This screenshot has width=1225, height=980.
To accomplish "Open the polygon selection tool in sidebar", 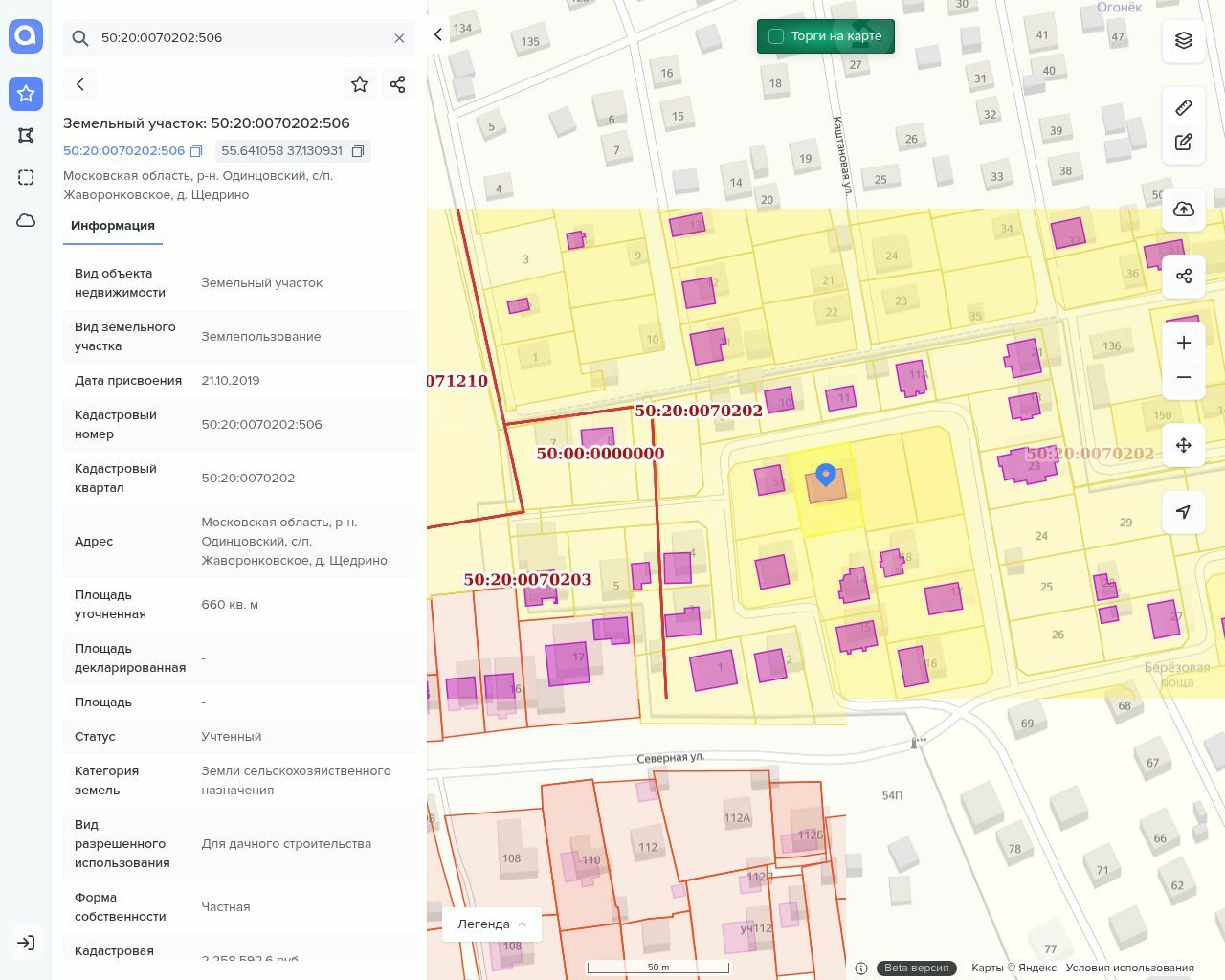I will pyautogui.click(x=26, y=136).
